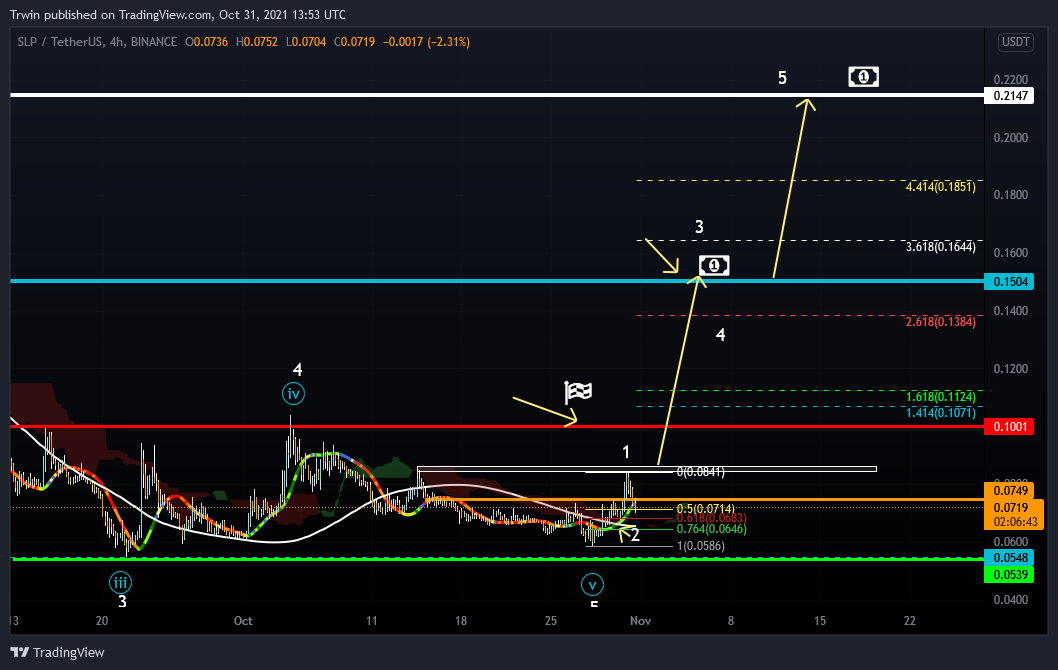Image resolution: width=1058 pixels, height=670 pixels.
Task: Select the cyan 0.1504 price label
Action: pos(1009,281)
